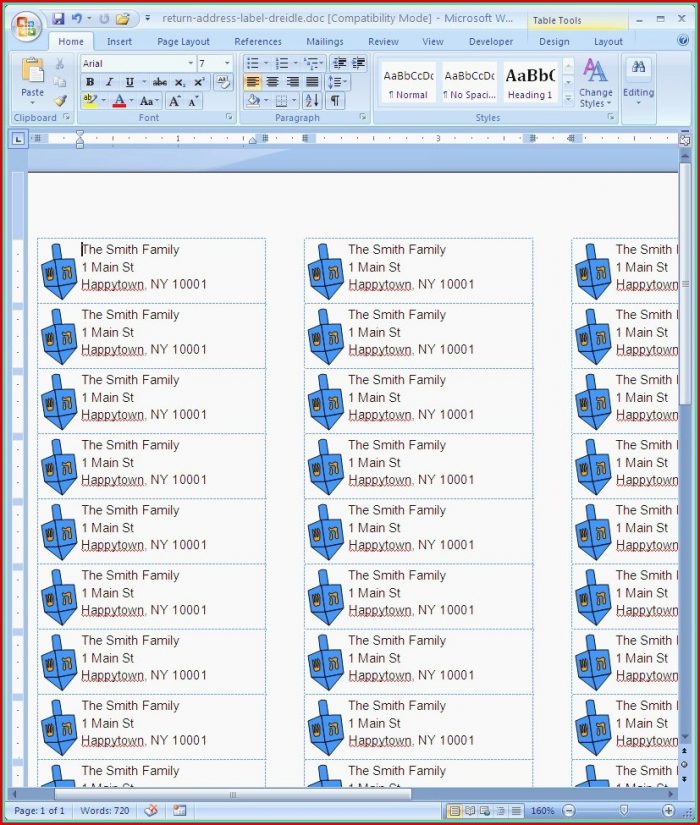Viewport: 700px width, 825px height.
Task: Click the Page: 1 of 1 indicator
Action: tap(39, 811)
